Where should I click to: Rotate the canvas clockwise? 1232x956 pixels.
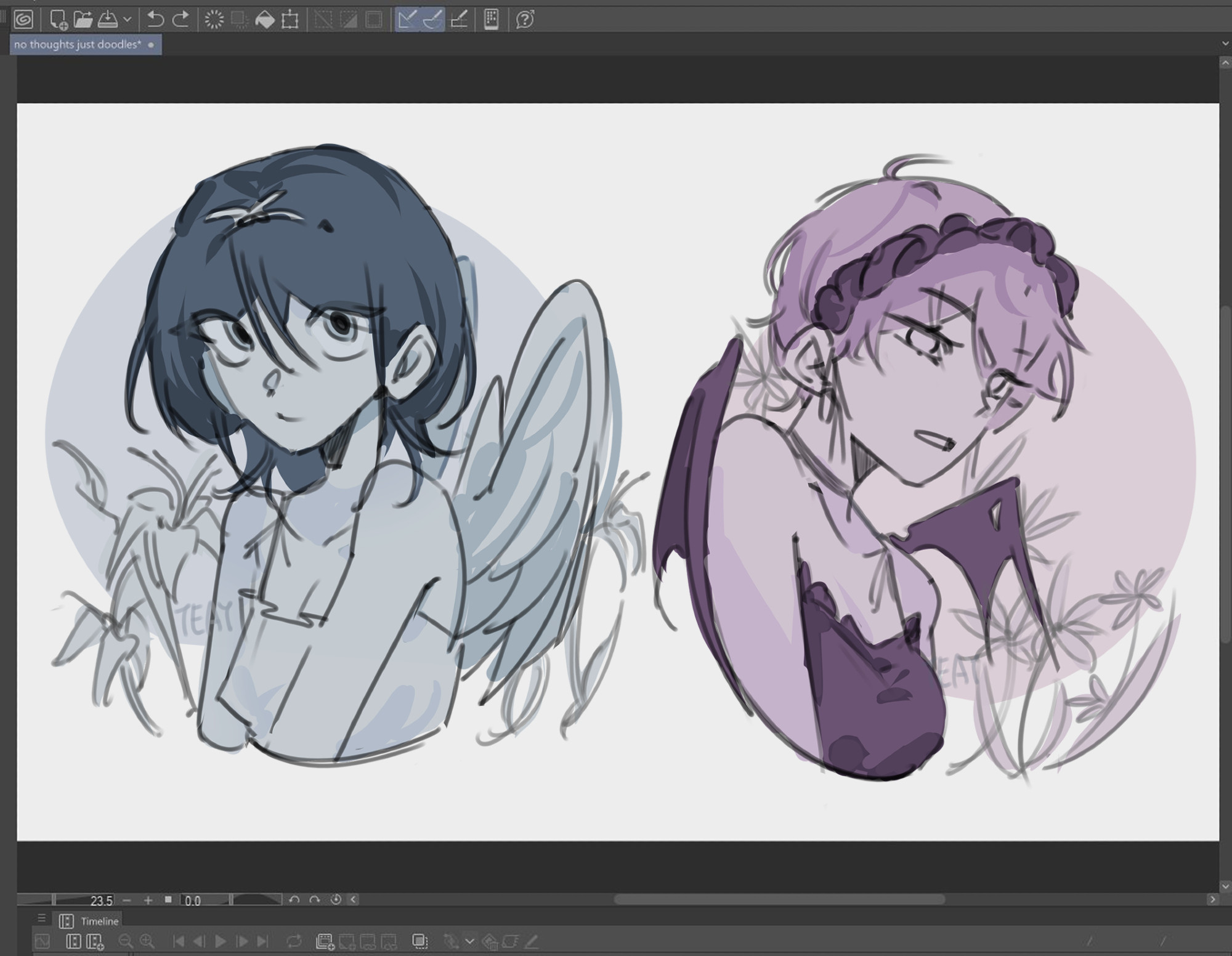click(x=315, y=900)
